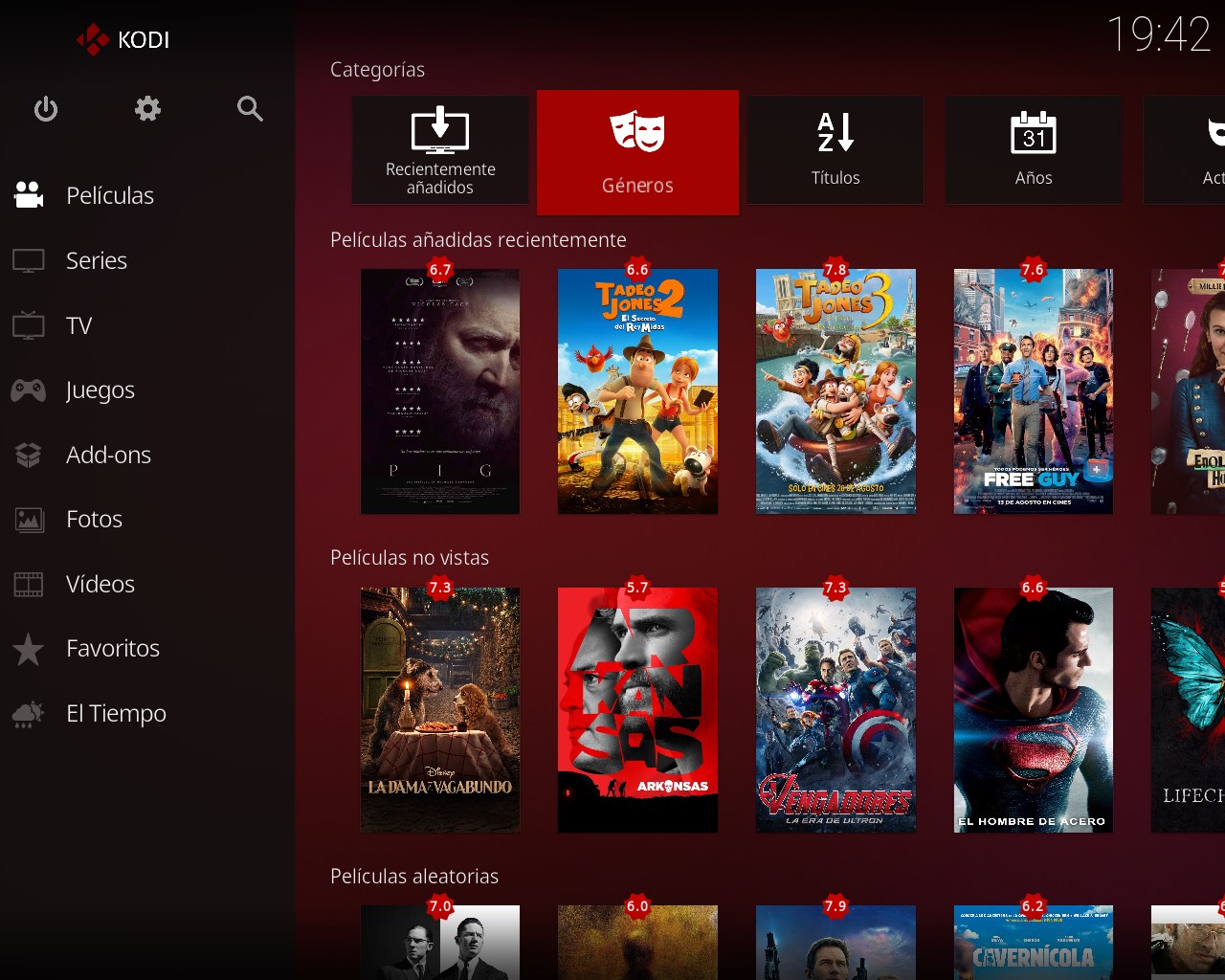1225x980 pixels.
Task: Click the power icon in the sidebar
Action: (x=46, y=109)
